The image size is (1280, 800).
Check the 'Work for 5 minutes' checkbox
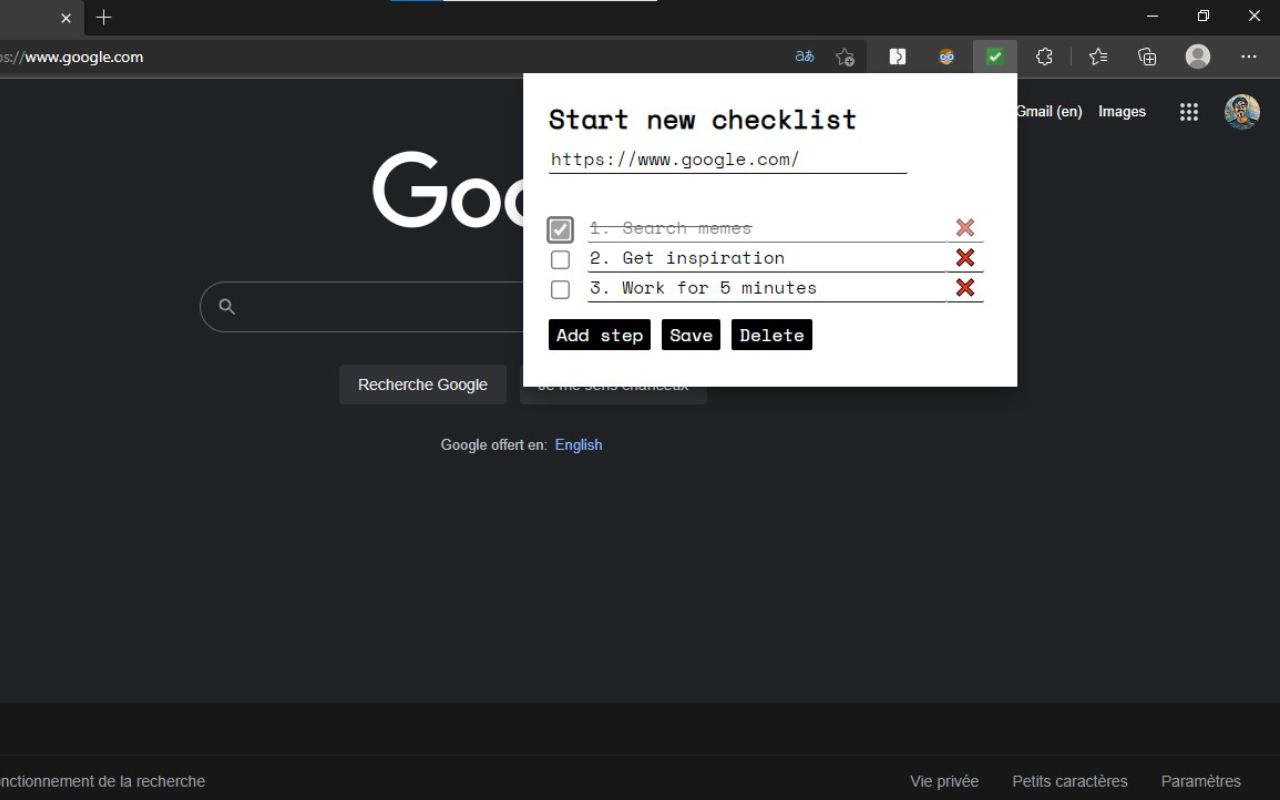[x=560, y=290]
